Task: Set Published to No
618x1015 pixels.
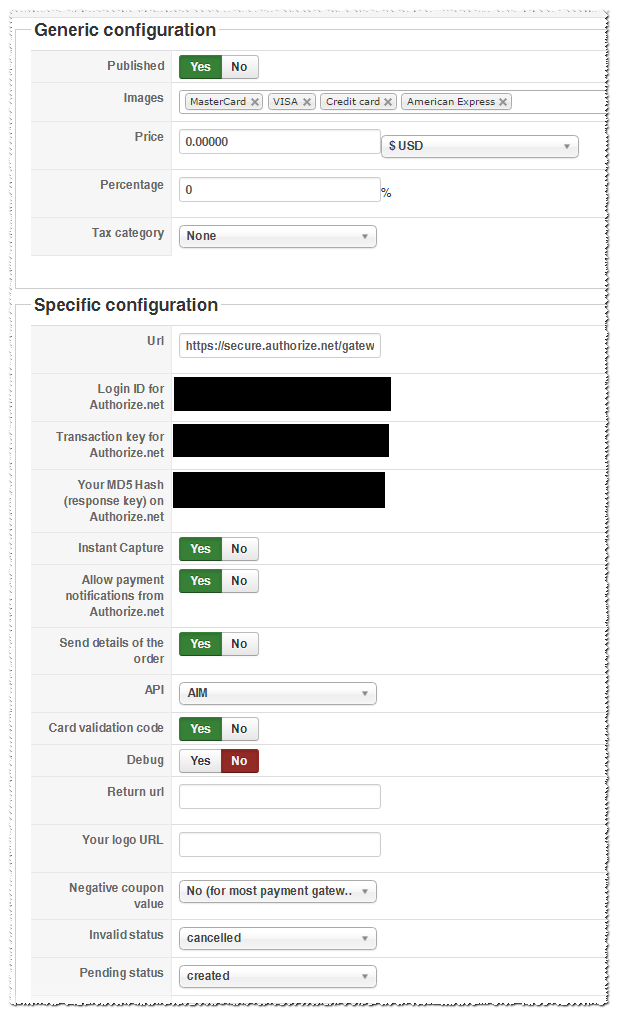Action: click(239, 67)
